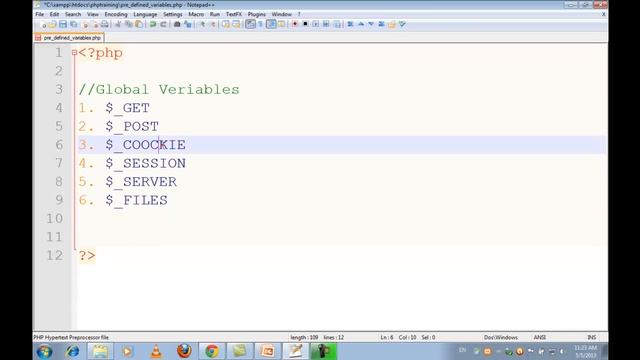Screen dimensions: 640x360
Task: Redo the edit from the toolbar
Action: point(163,24)
